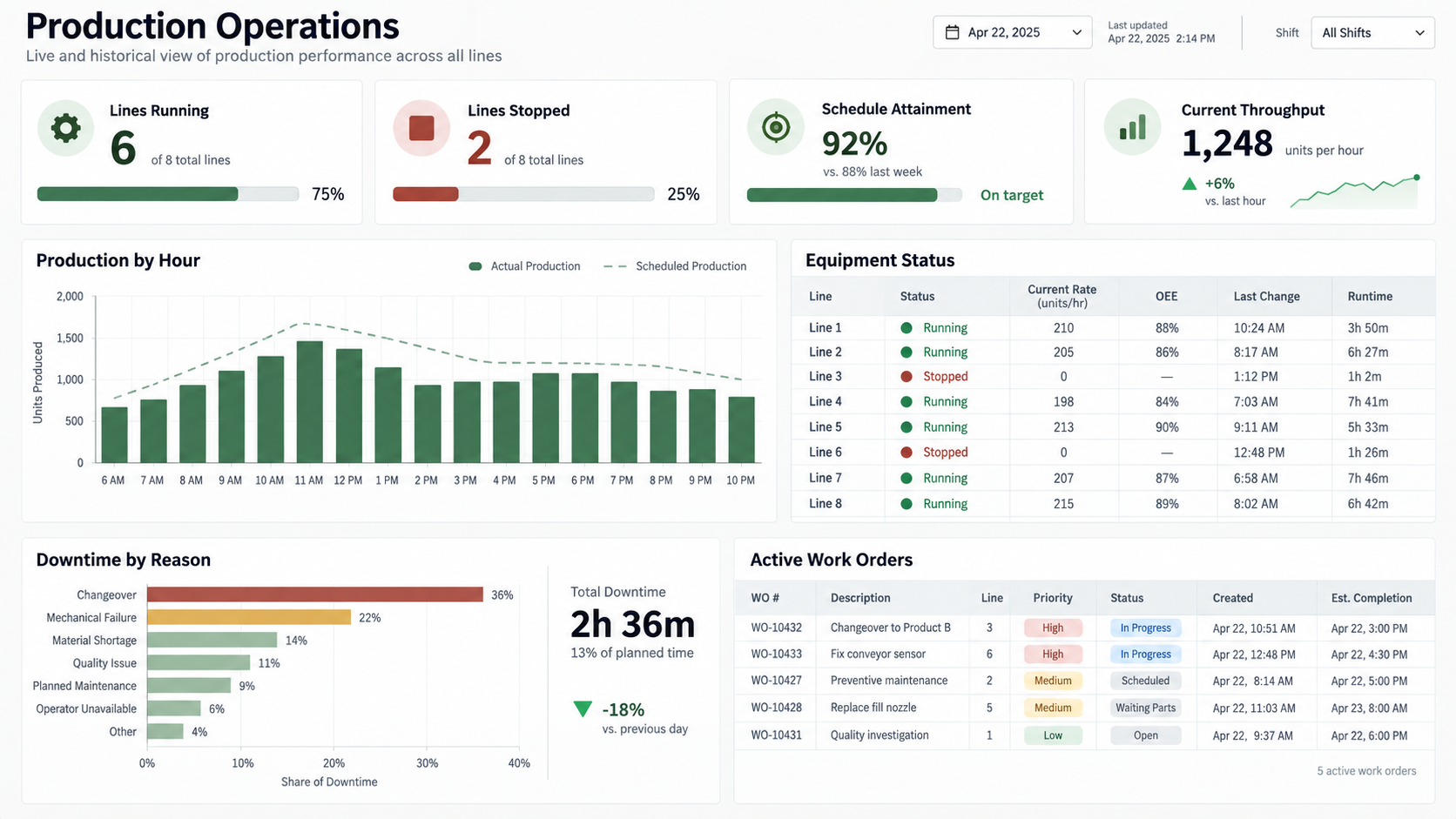
Task: Click Medium priority badge for WO-10428
Action: click(x=1053, y=708)
